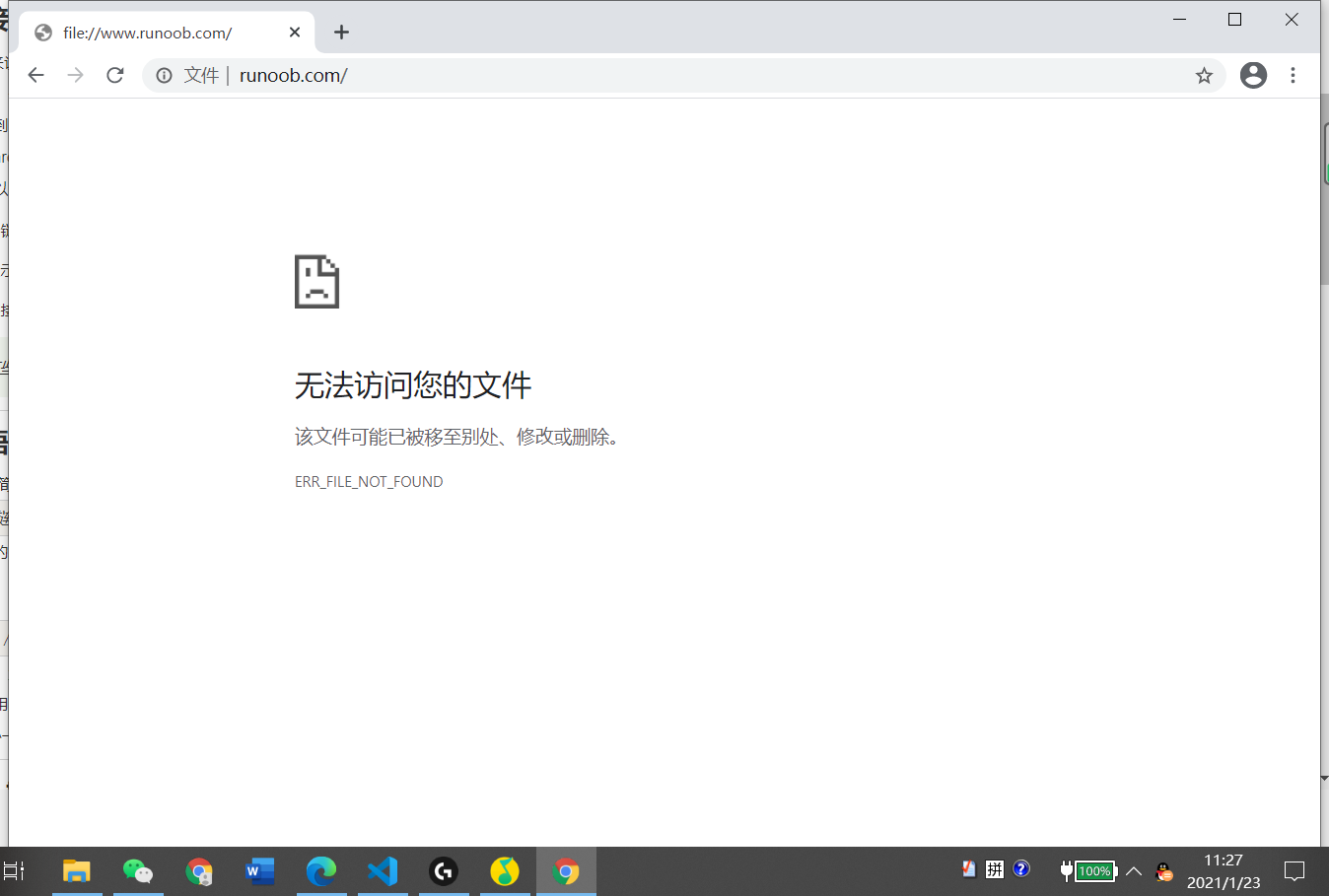Bookmark this page with the star icon

point(1204,76)
